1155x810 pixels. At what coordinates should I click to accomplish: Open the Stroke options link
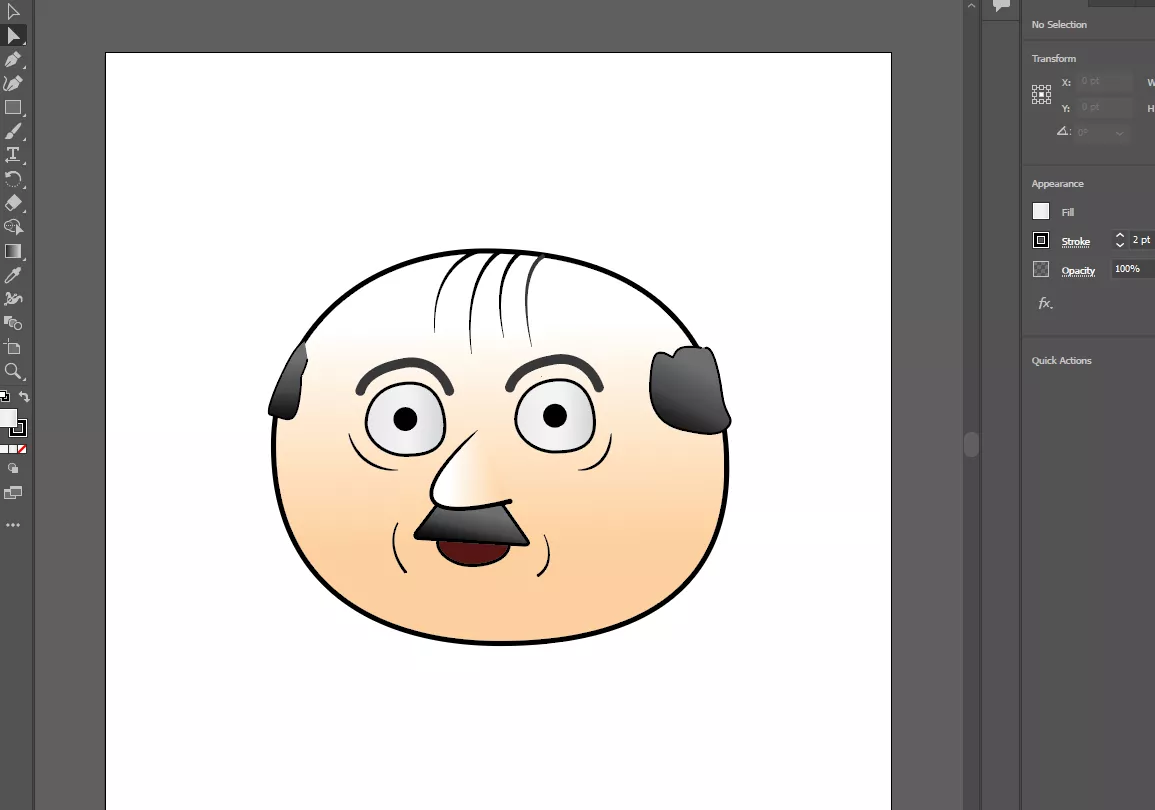(x=1075, y=242)
